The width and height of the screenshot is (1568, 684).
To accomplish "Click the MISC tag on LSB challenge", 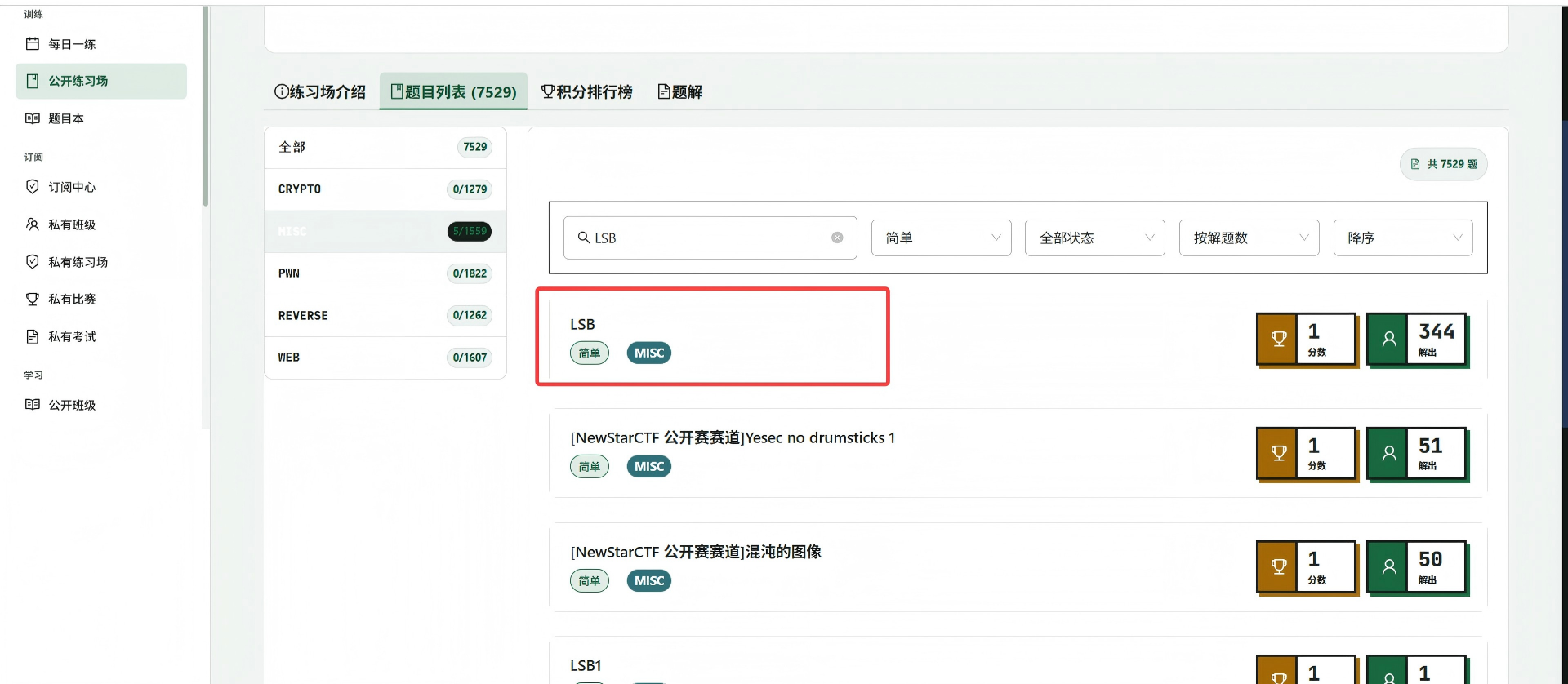I will [649, 353].
